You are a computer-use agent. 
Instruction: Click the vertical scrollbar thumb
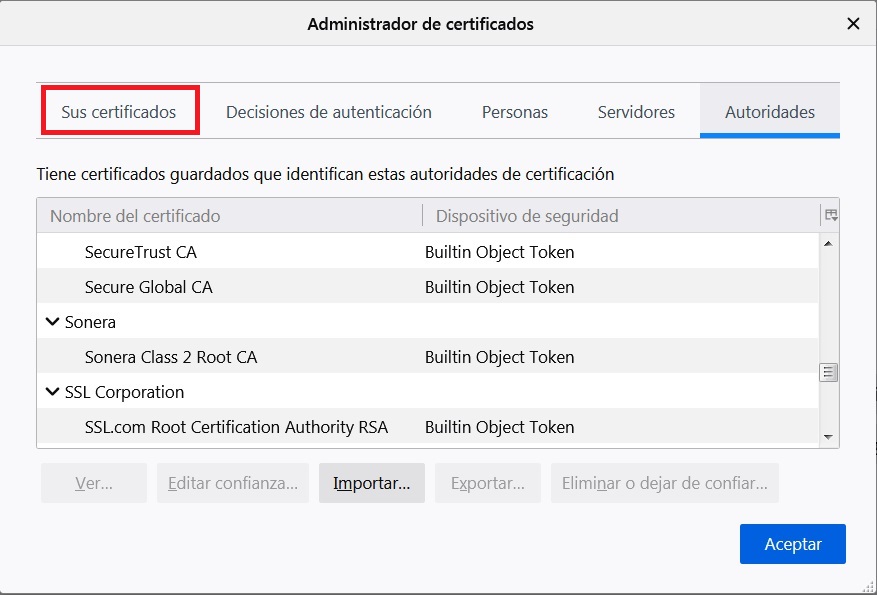coord(828,370)
